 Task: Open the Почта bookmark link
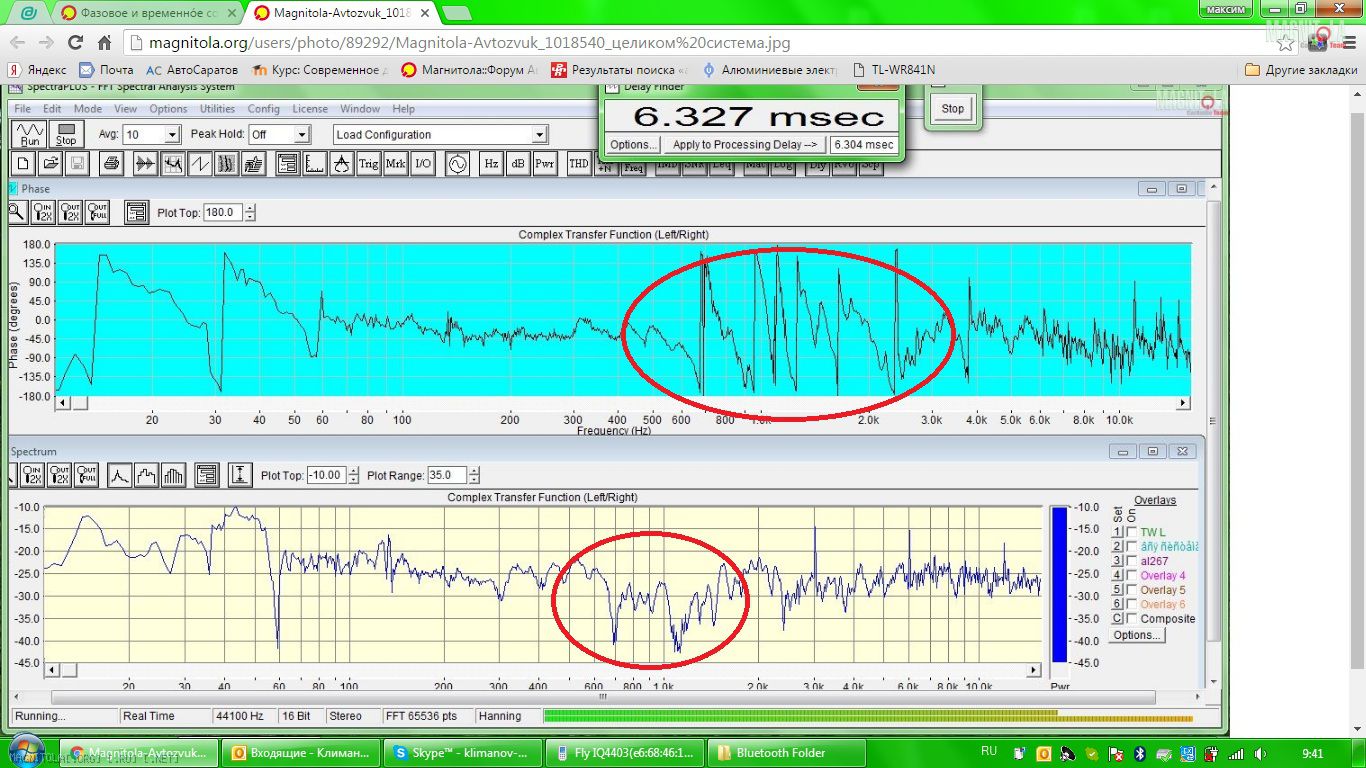[106, 70]
